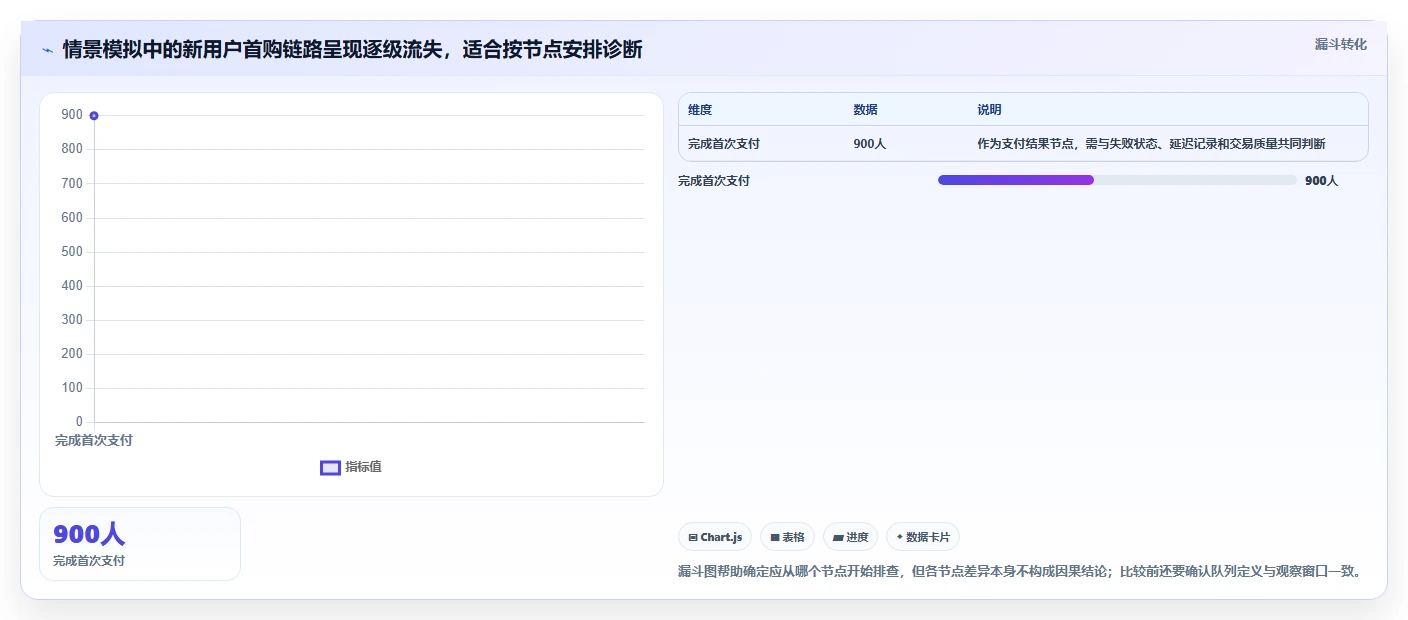
Task: Click the 900人 table cell
Action: point(869,144)
